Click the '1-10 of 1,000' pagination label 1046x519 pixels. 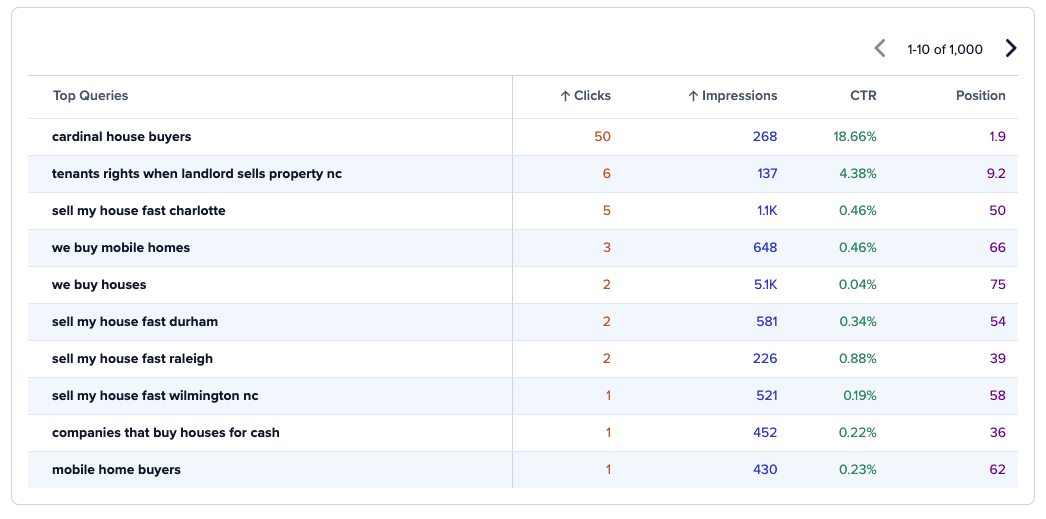945,49
